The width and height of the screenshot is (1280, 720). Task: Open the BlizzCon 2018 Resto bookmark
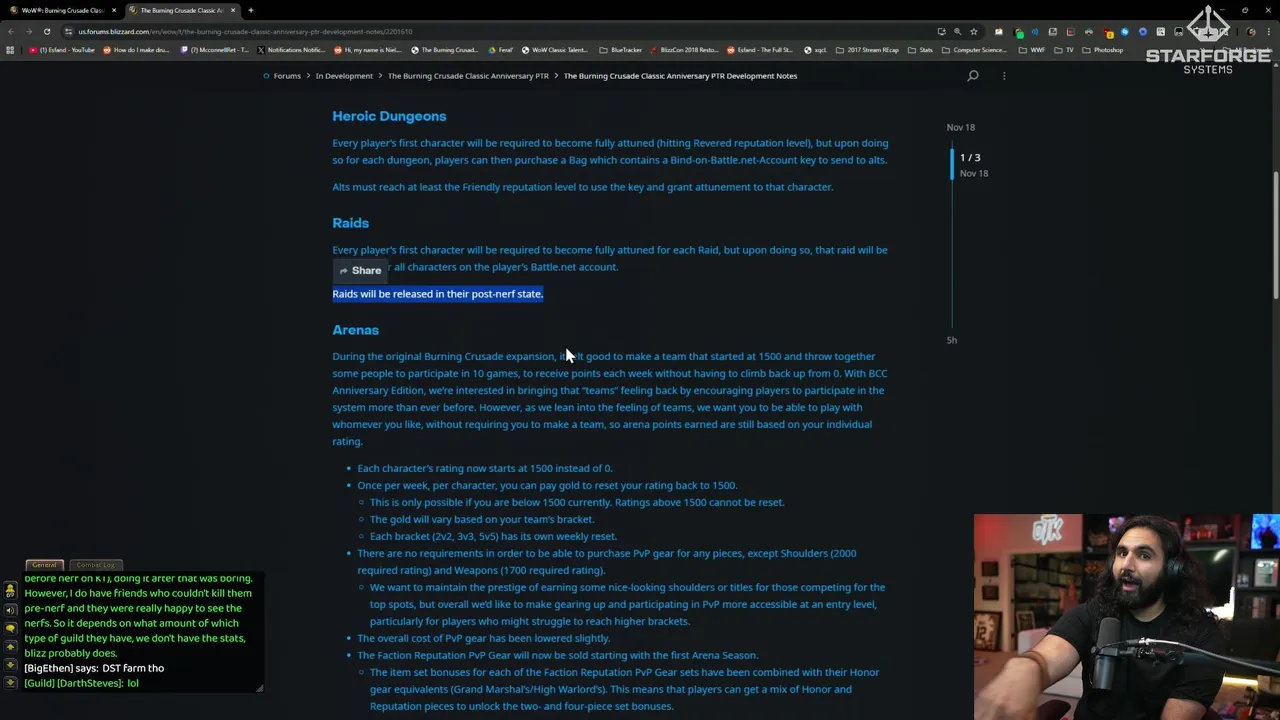coord(685,50)
